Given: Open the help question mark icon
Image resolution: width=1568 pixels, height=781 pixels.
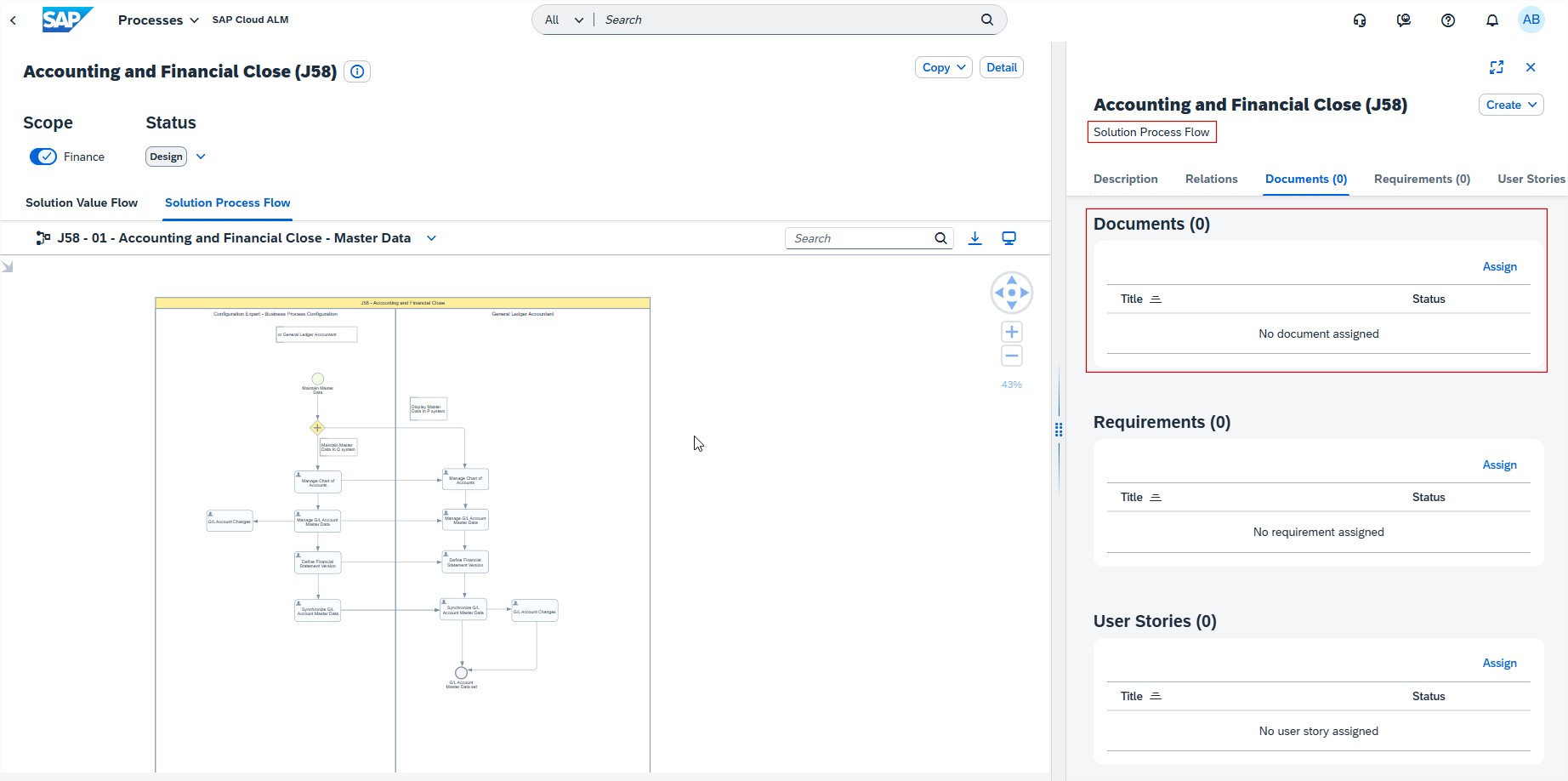Looking at the screenshot, I should point(1447,20).
